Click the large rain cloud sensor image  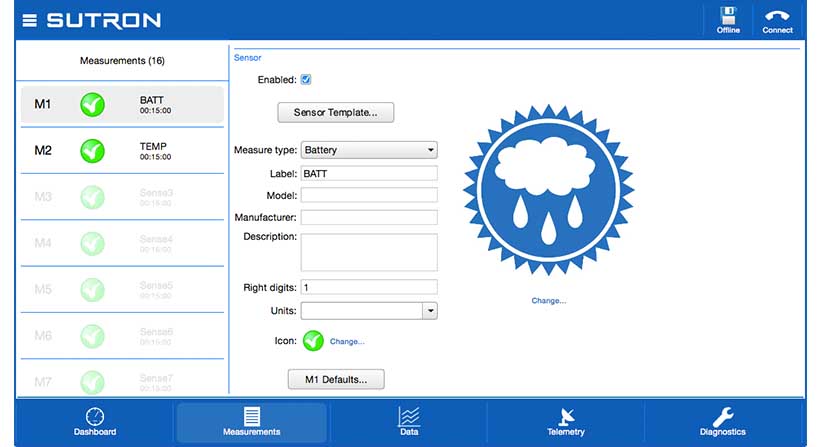(548, 189)
